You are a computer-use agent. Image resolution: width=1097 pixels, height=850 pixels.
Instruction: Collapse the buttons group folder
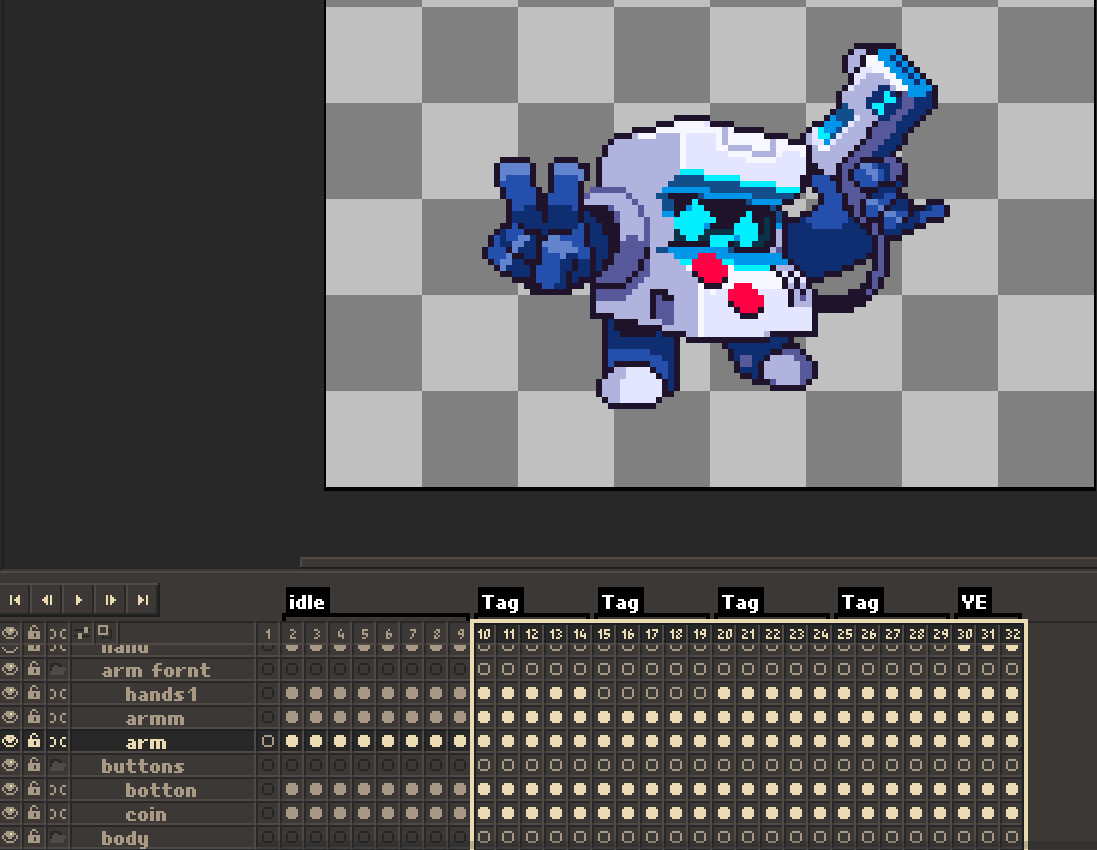pyautogui.click(x=58, y=765)
